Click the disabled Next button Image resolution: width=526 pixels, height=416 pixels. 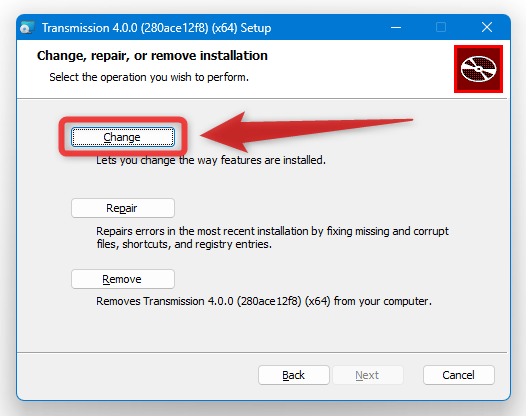click(x=368, y=375)
